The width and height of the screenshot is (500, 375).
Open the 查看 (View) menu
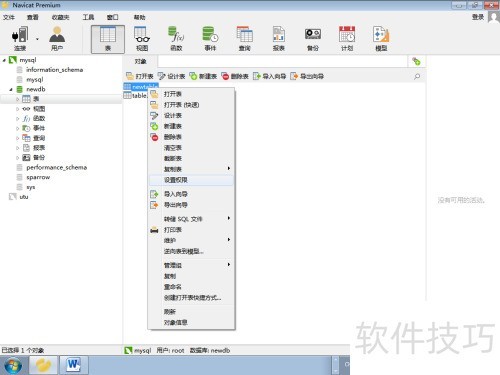tap(33, 17)
